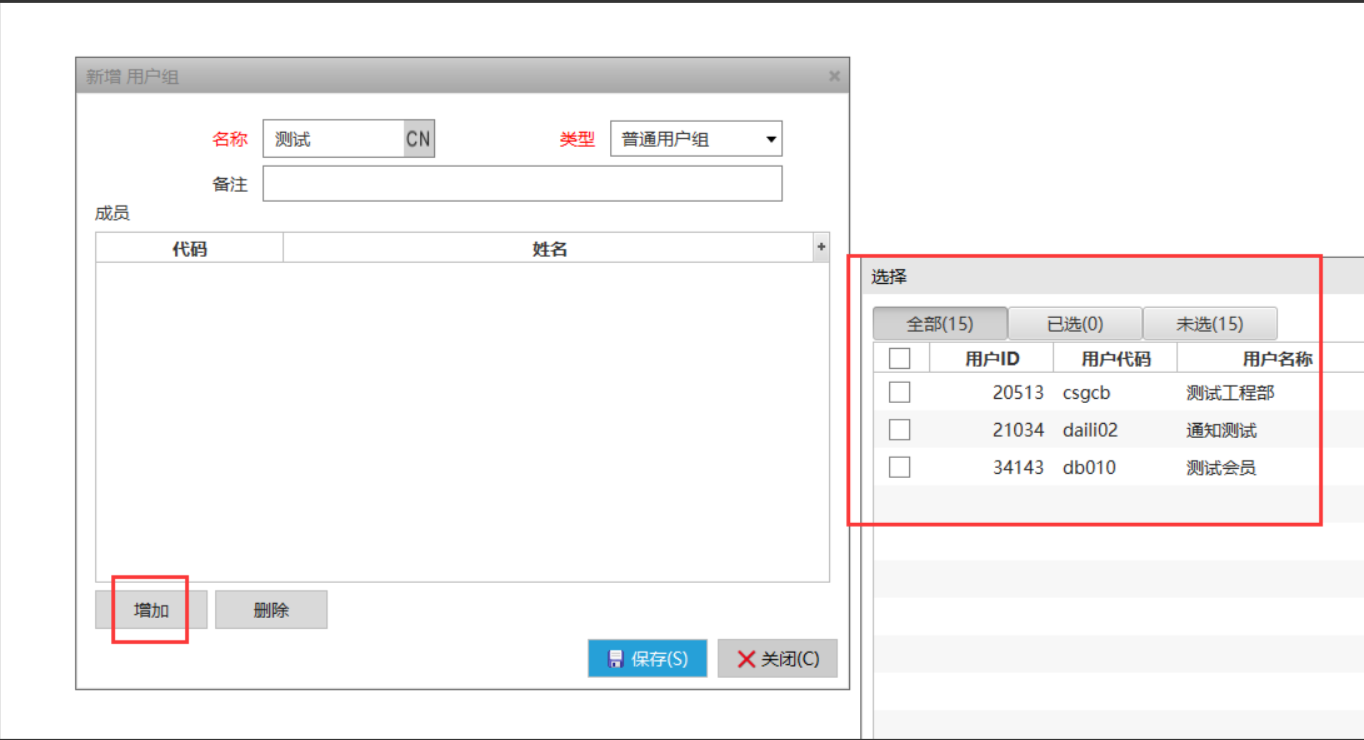The height and width of the screenshot is (740, 1364).
Task: Select the 未选(15) tab
Action: coord(1209,324)
